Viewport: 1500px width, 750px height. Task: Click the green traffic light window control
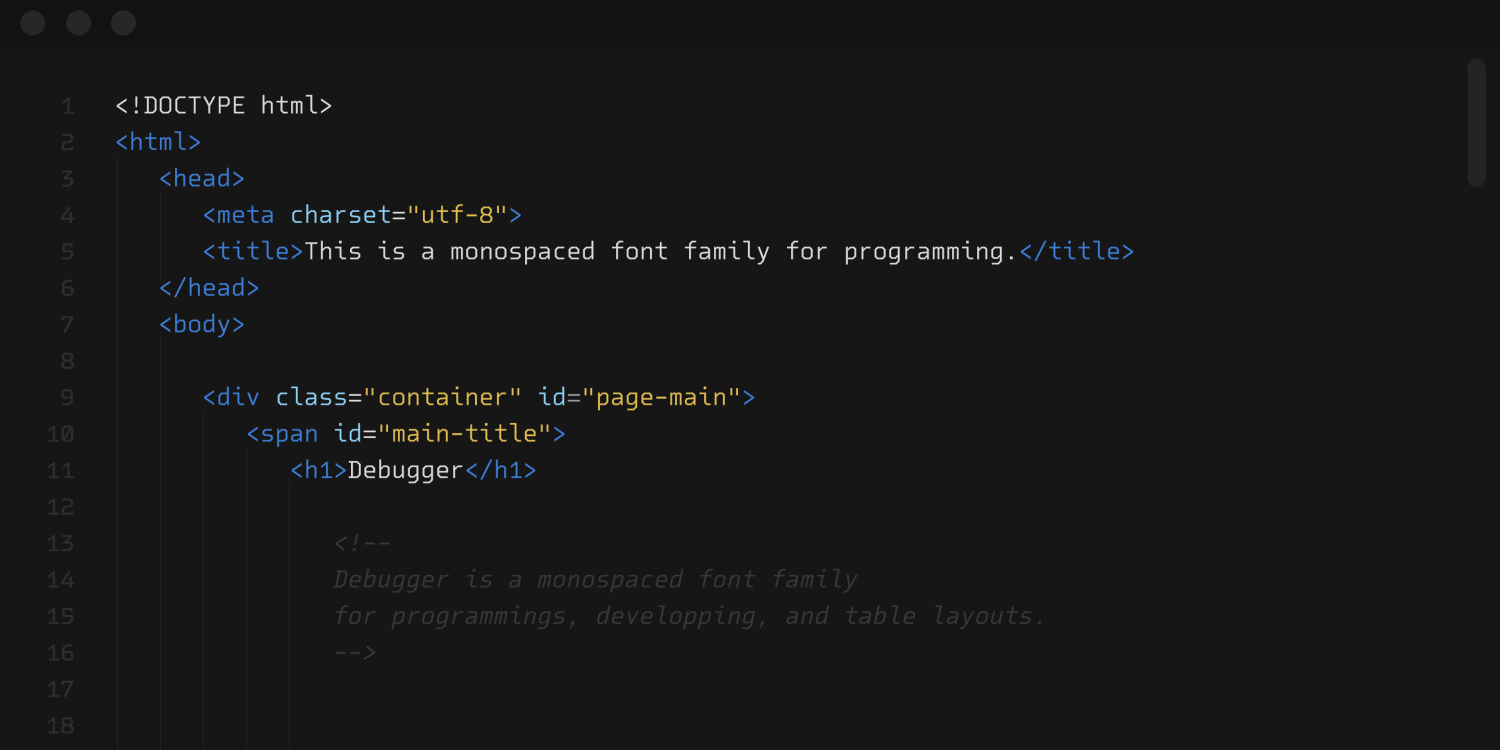pos(123,22)
